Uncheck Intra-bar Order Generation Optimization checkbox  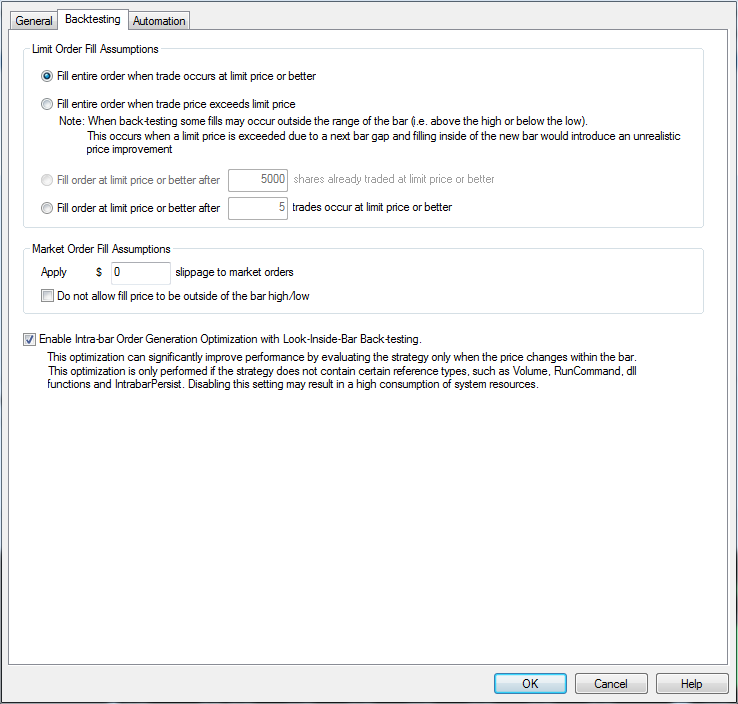pos(29,339)
